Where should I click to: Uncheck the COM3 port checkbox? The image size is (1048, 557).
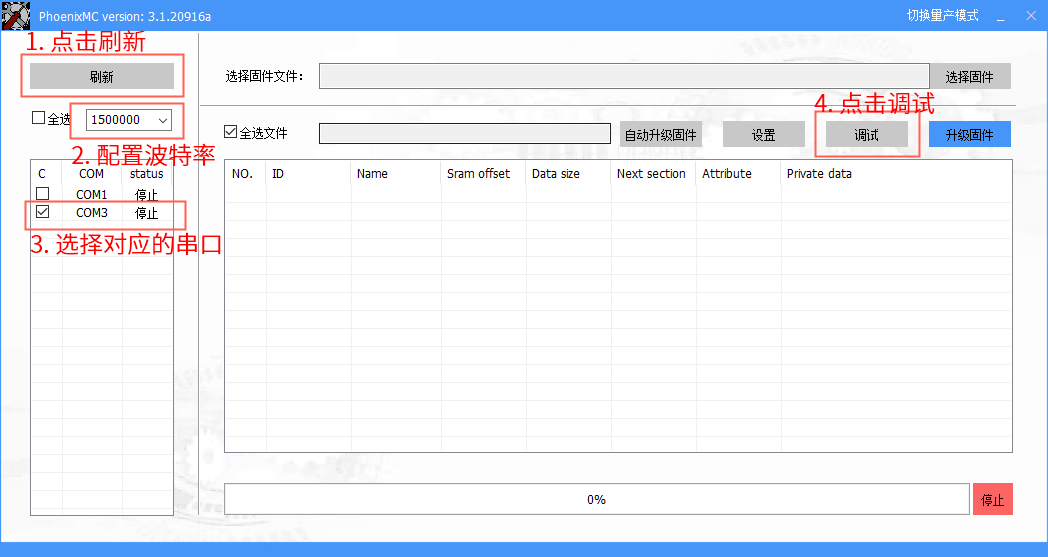click(x=42, y=212)
